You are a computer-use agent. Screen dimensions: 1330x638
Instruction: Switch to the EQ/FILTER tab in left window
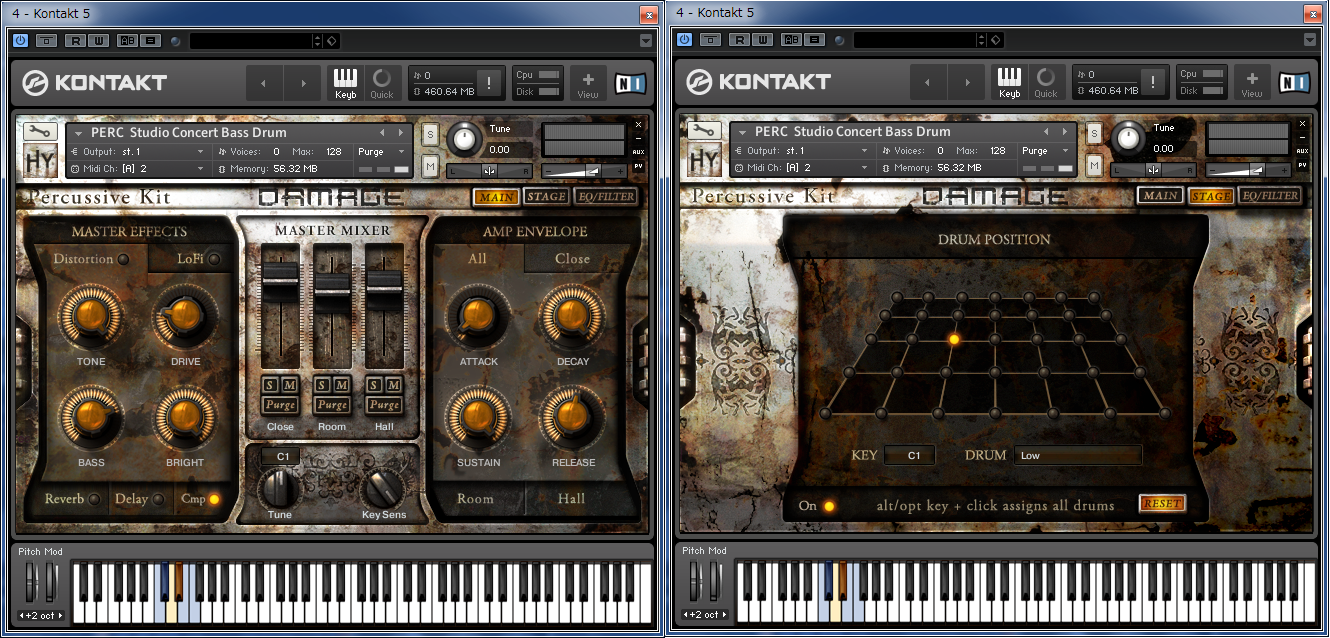(x=606, y=196)
